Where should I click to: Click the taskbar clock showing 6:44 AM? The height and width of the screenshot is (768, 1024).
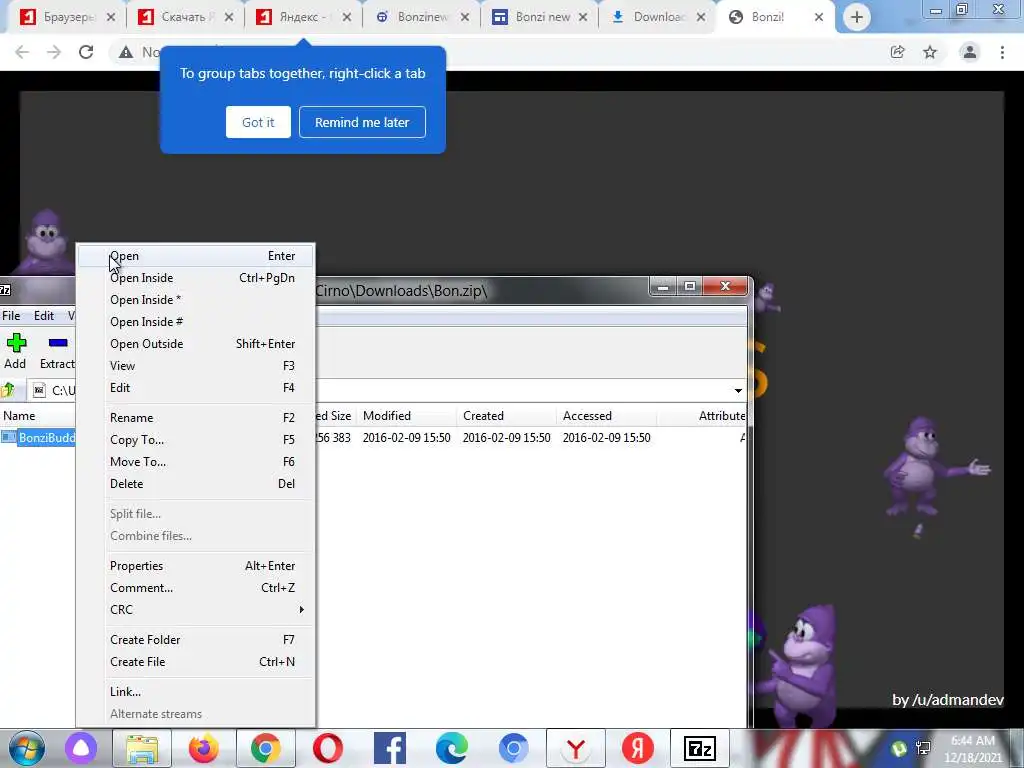tap(973, 748)
